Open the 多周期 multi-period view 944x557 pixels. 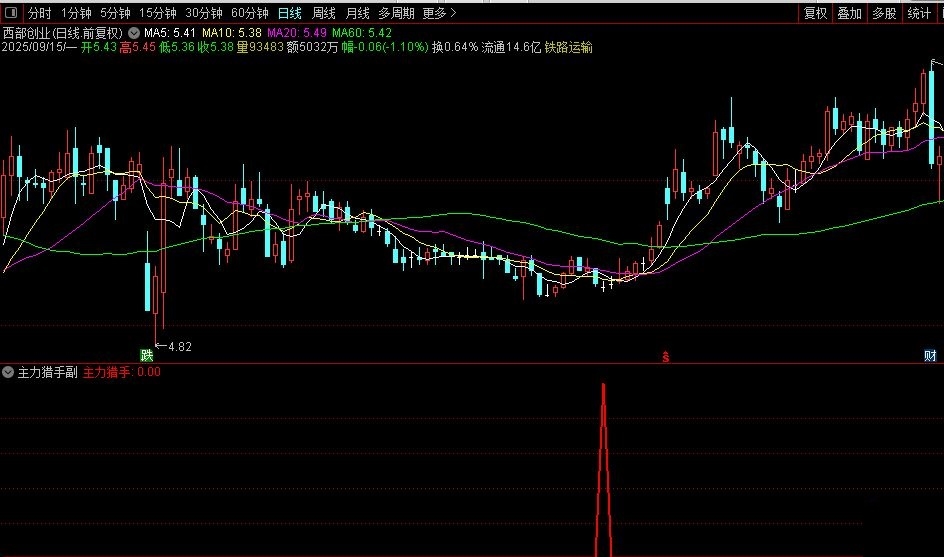(x=396, y=13)
